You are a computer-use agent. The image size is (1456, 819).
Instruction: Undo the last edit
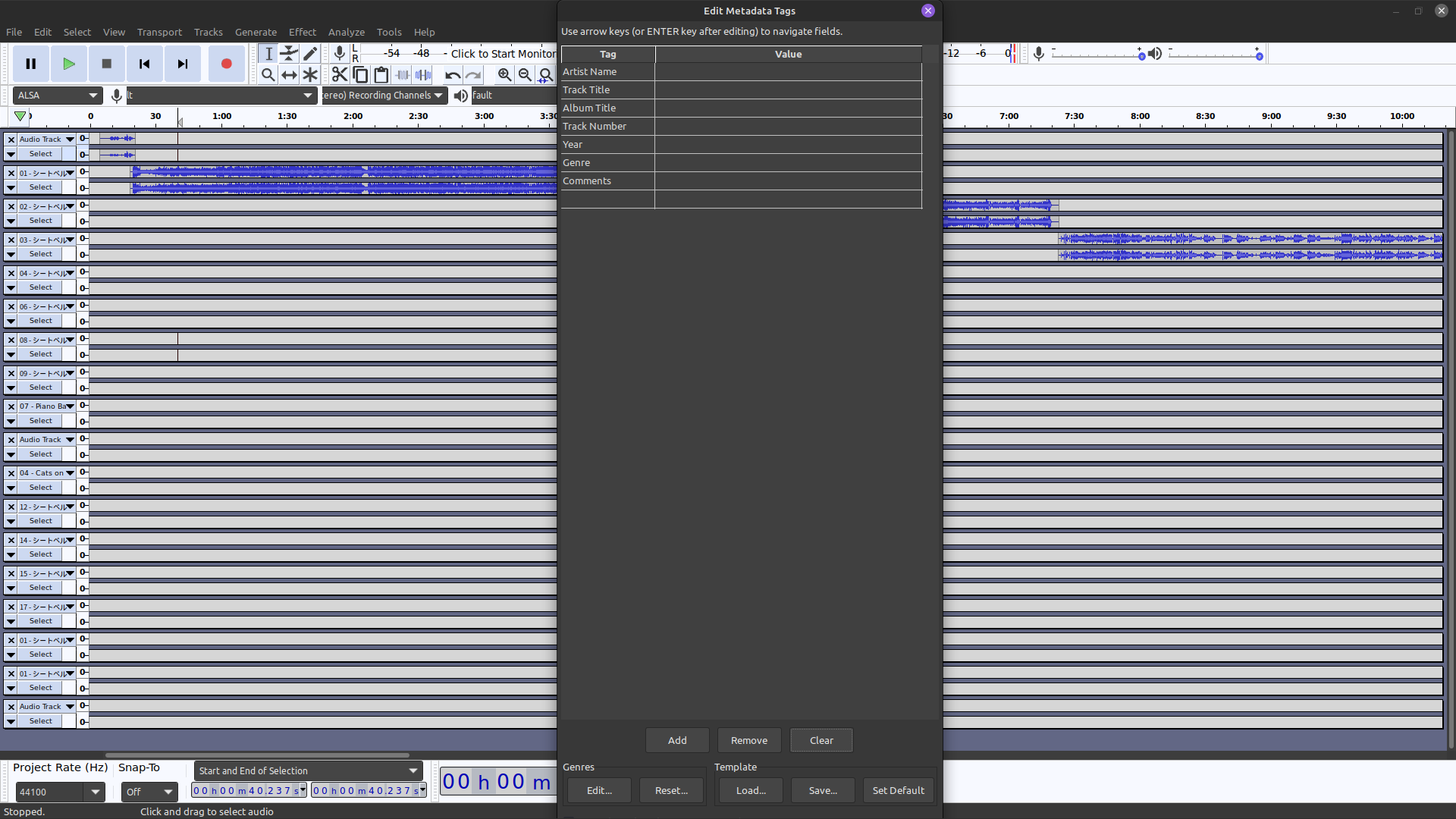[x=453, y=74]
